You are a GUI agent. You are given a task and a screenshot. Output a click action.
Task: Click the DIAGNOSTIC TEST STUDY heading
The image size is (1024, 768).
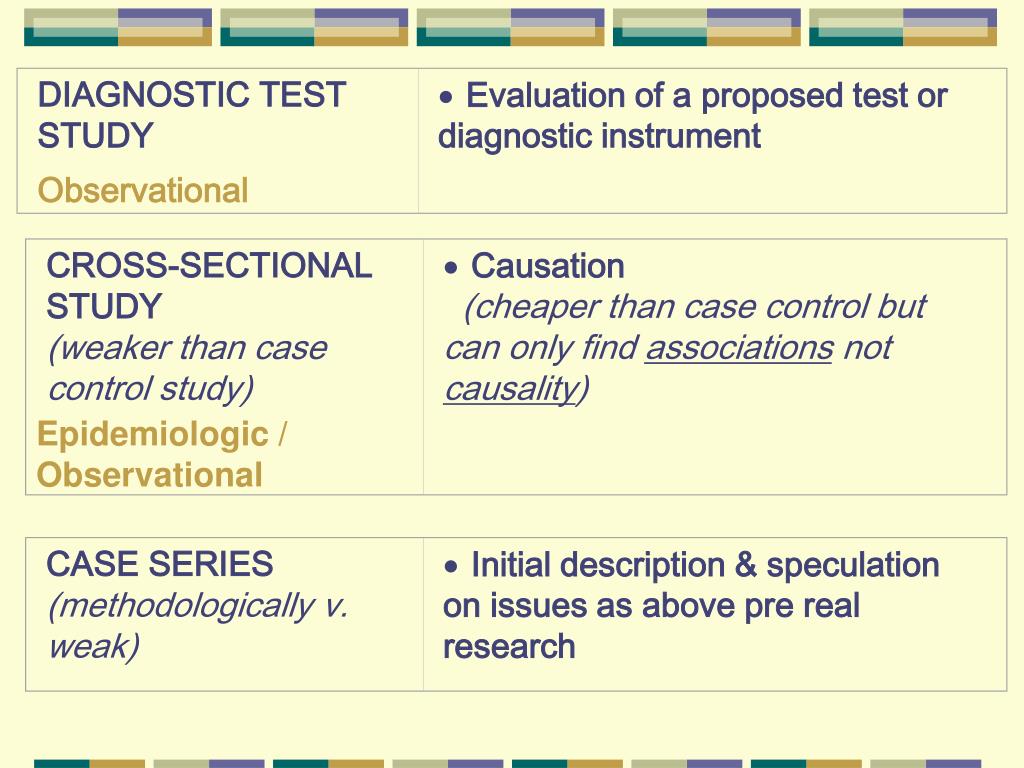click(x=191, y=115)
